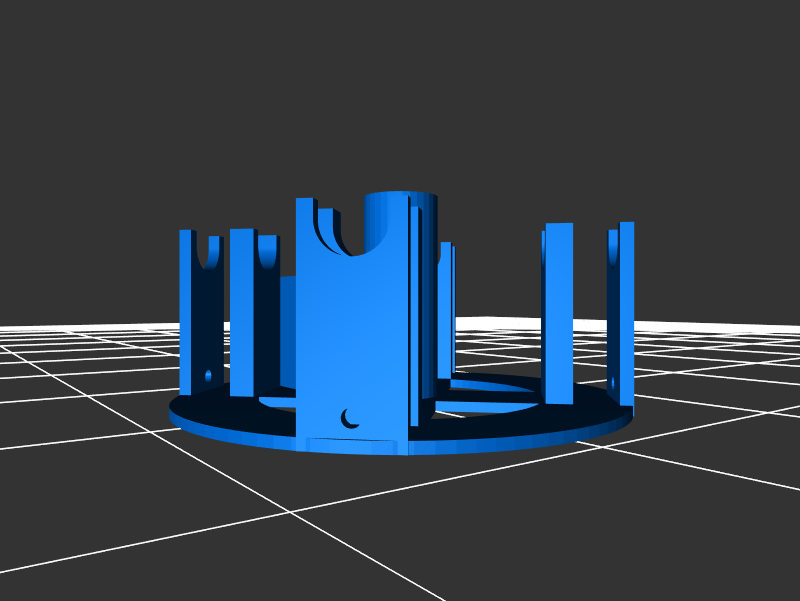800x601 pixels.
Task: Click empty dark background above the model
Action: pos(400,80)
